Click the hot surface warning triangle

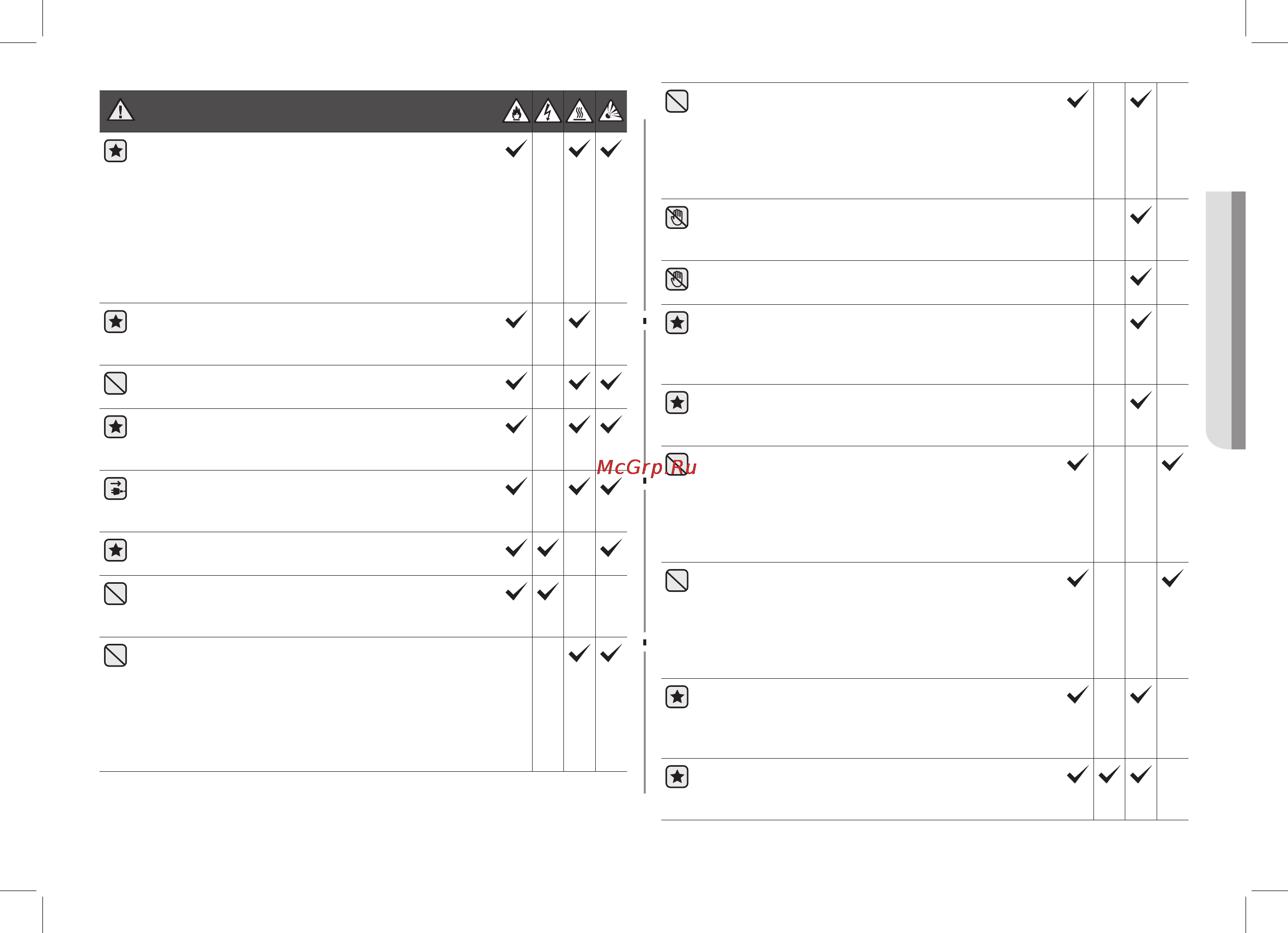pyautogui.click(x=579, y=111)
